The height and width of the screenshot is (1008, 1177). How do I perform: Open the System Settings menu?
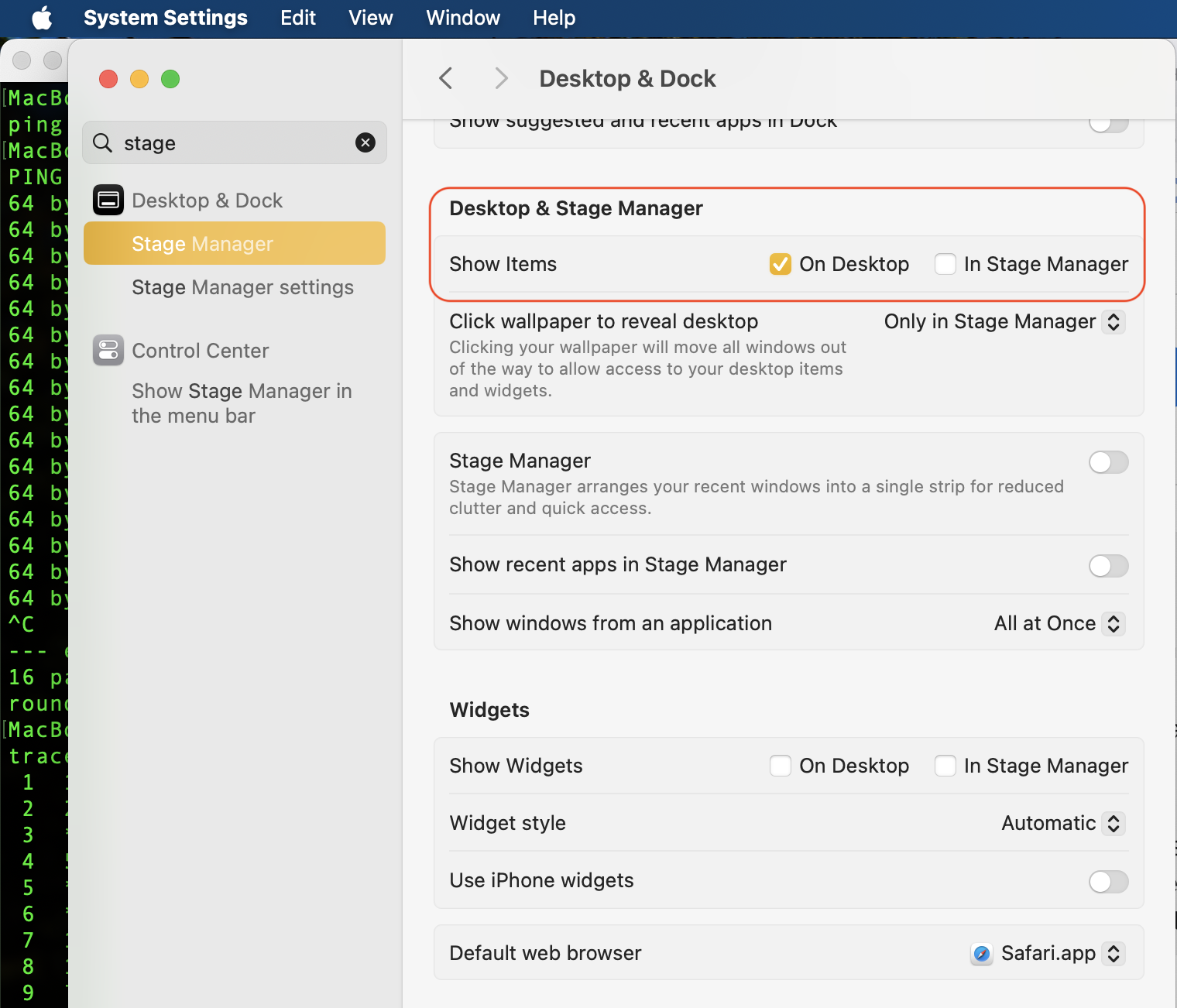coord(166,18)
